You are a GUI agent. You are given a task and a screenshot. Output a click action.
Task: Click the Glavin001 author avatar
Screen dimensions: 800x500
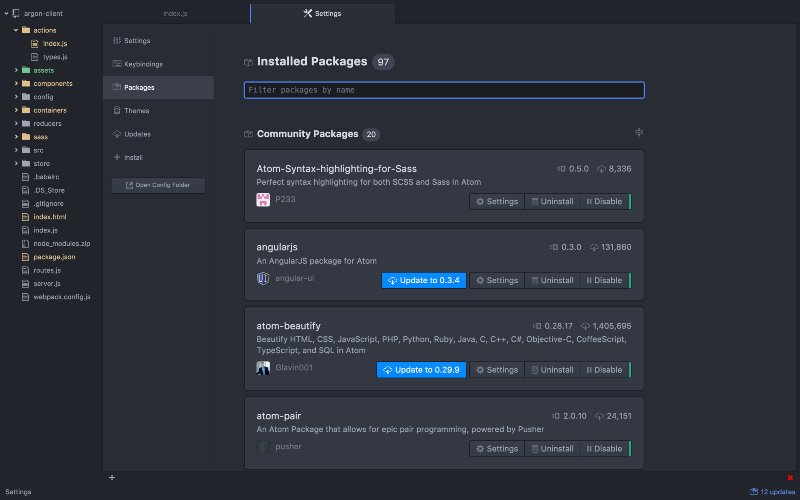pos(263,368)
